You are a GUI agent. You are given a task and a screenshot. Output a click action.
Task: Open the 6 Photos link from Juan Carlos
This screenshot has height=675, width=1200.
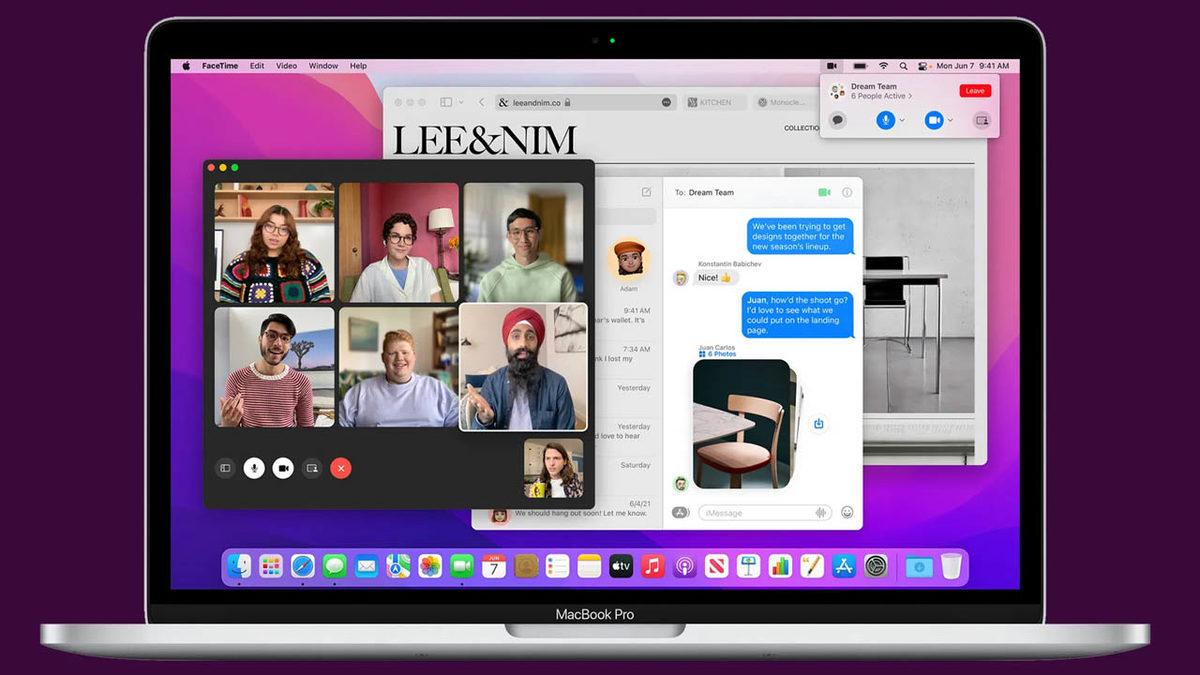click(x=722, y=355)
